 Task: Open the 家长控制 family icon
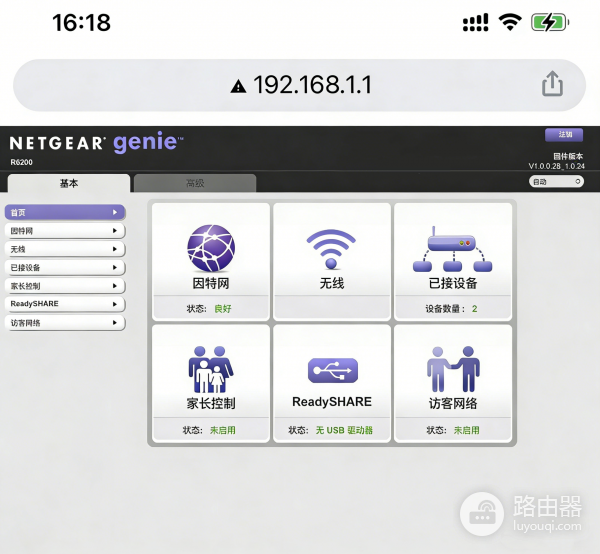click(x=211, y=369)
